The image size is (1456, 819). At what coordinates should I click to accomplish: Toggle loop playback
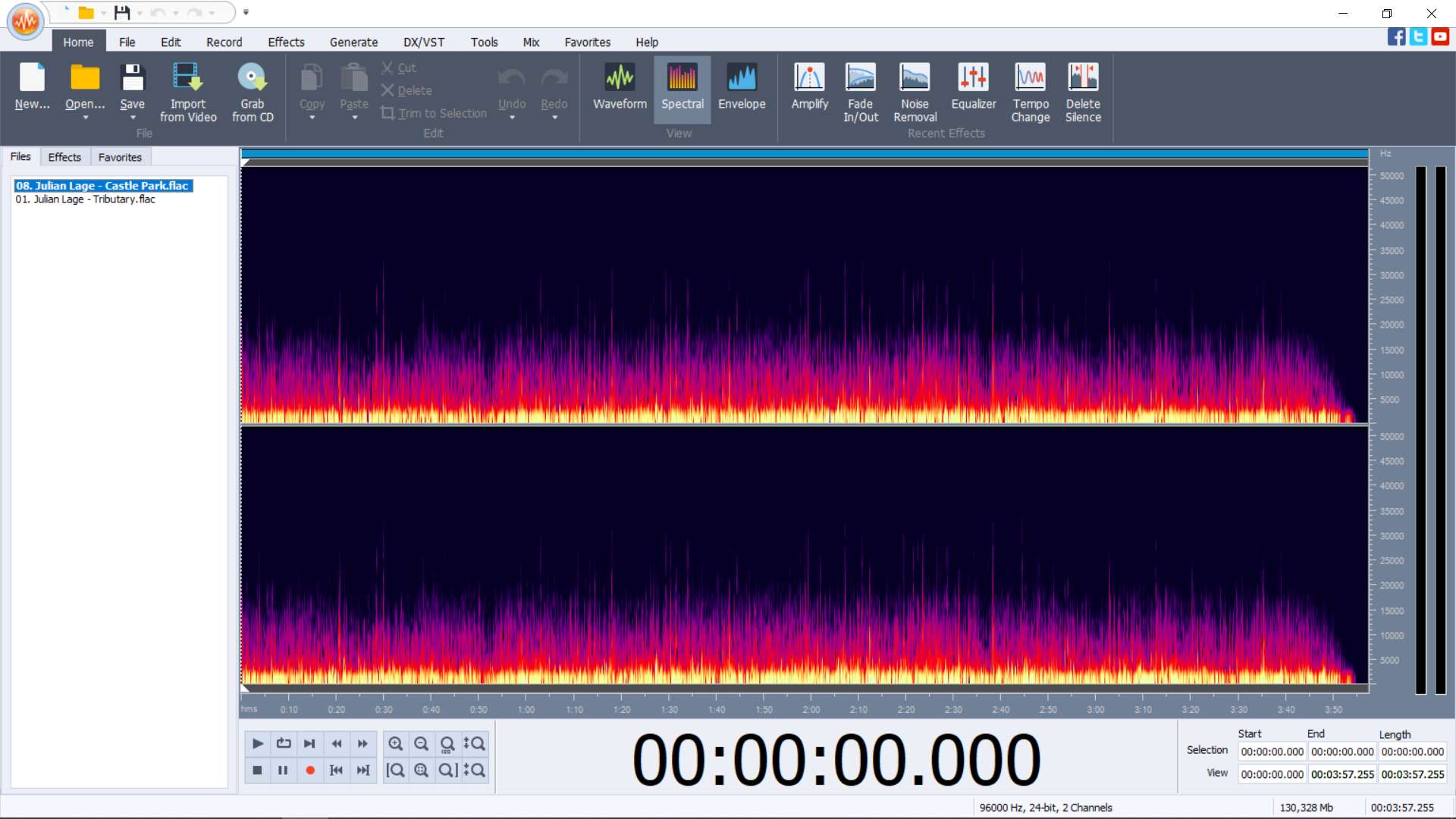pyautogui.click(x=284, y=743)
